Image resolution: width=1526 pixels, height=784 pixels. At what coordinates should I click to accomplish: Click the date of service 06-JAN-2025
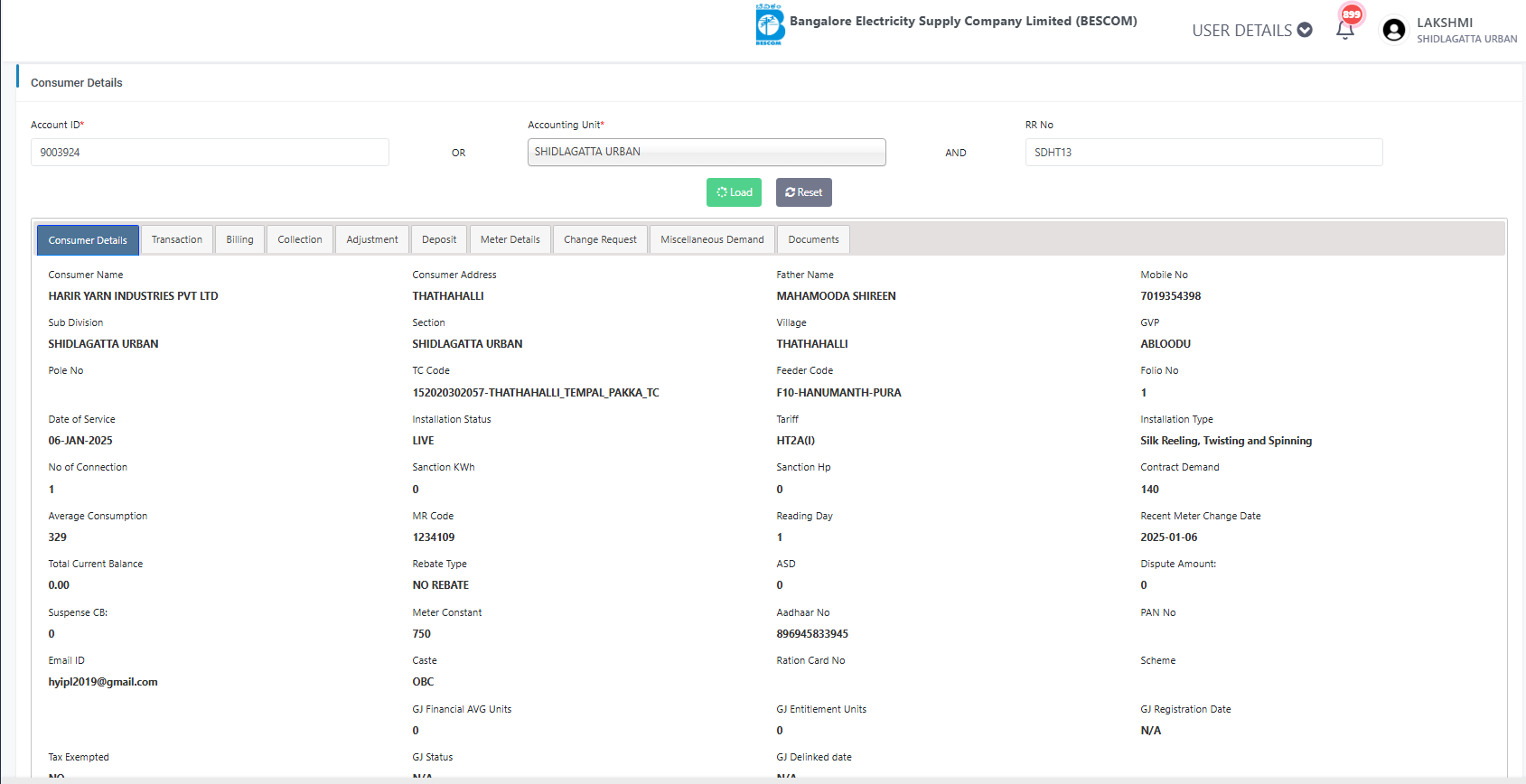(x=80, y=441)
